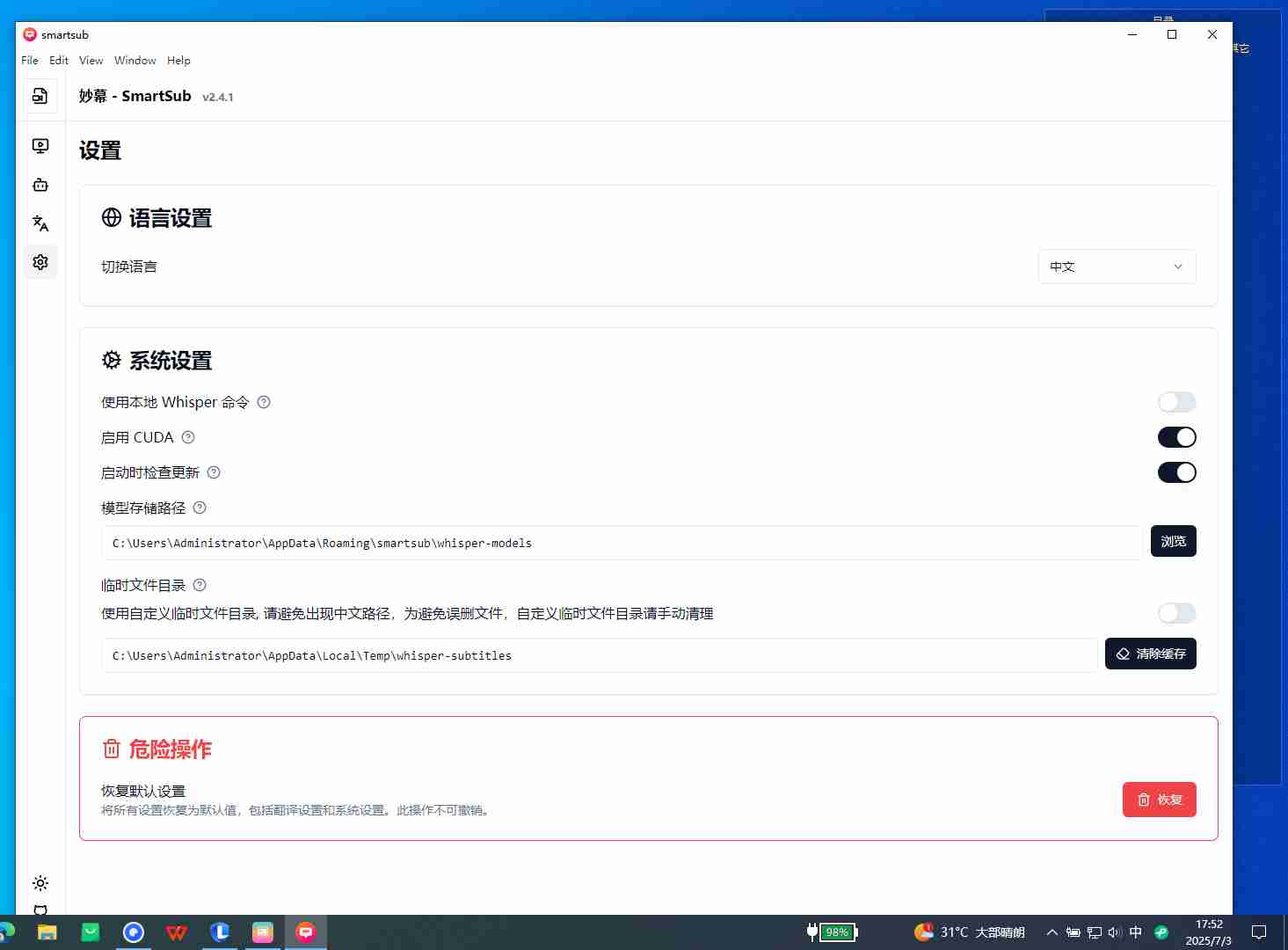
Task: Select the video processing icon in sidebar
Action: (40, 146)
